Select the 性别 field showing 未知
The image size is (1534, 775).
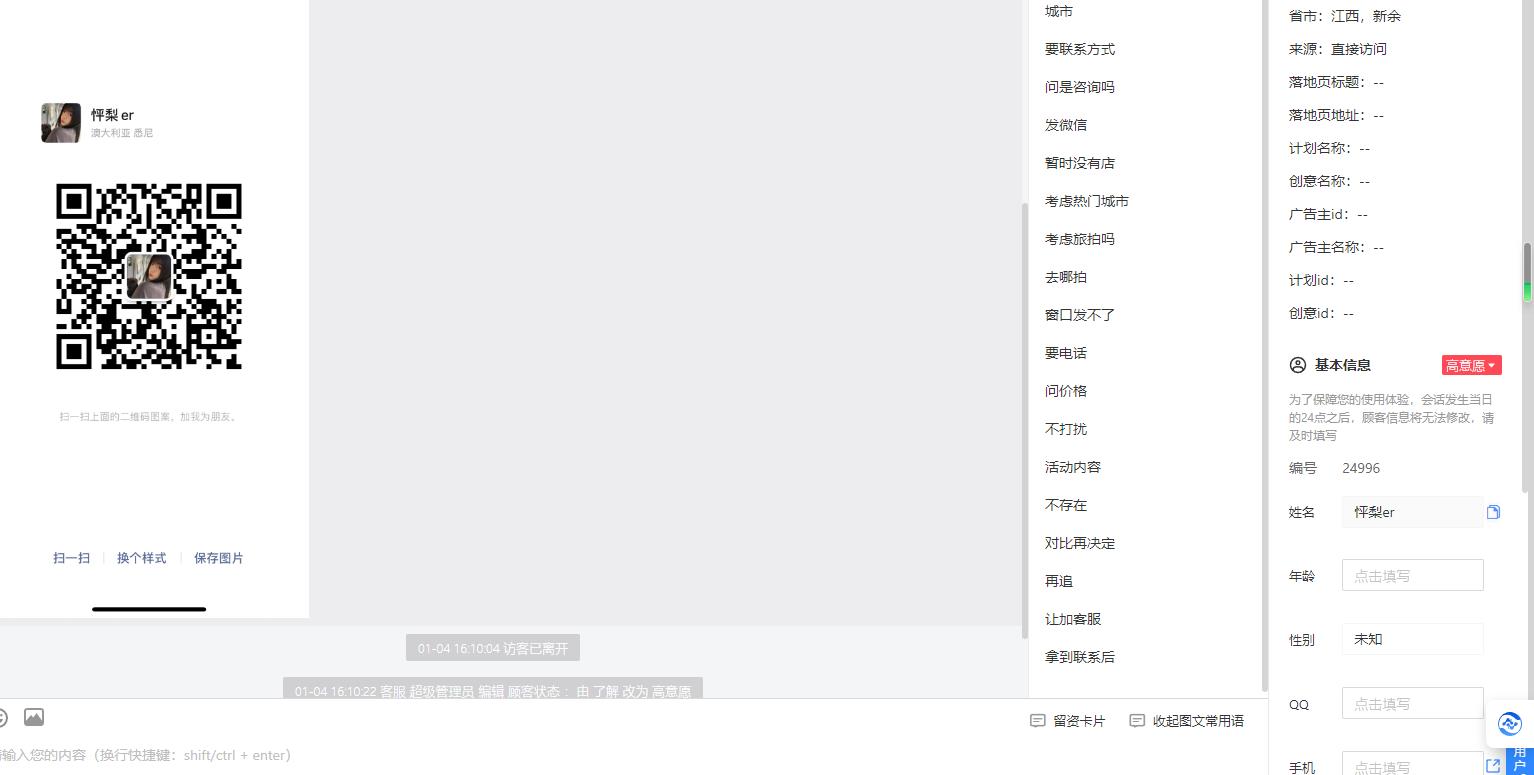click(1412, 639)
